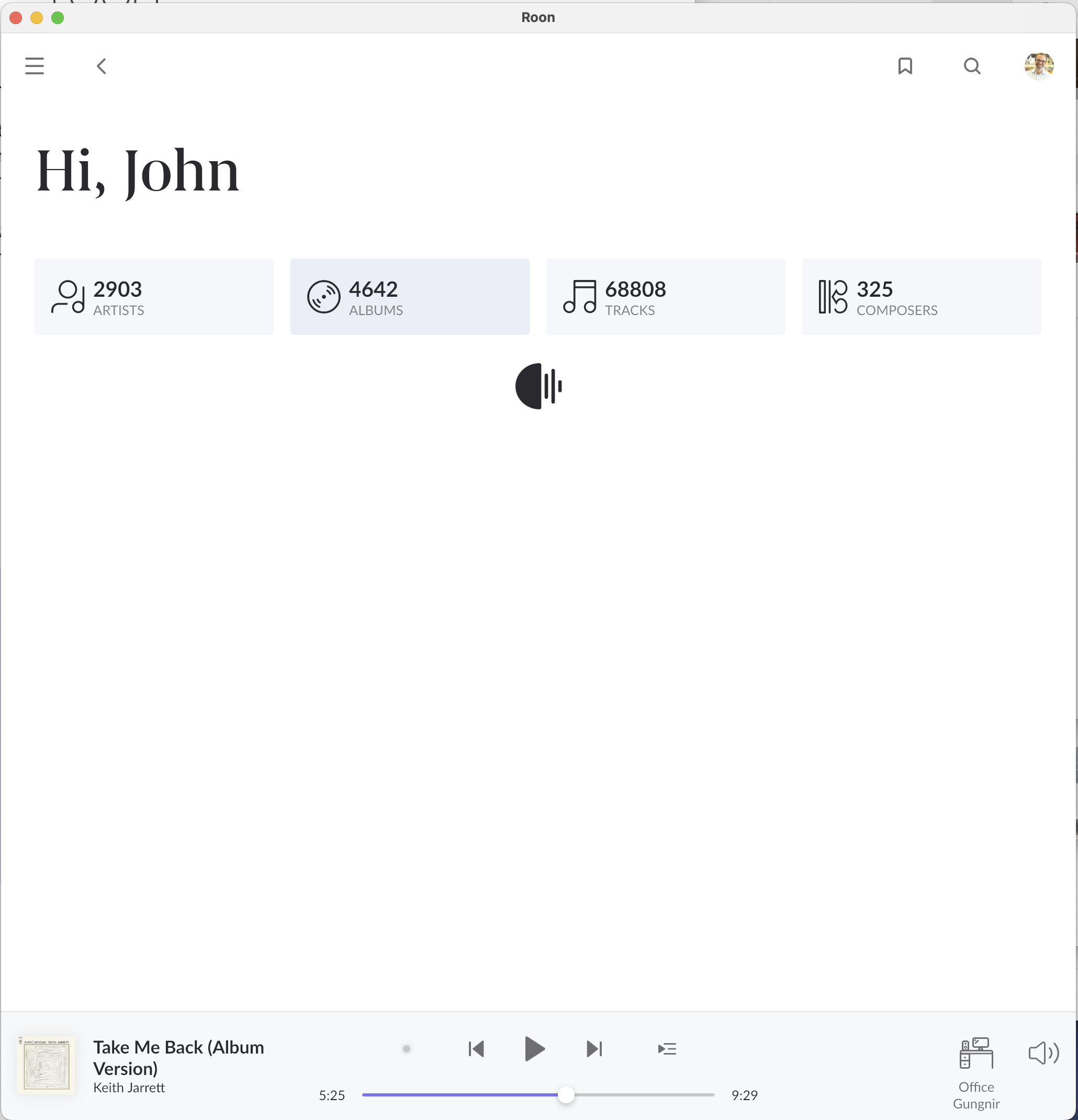This screenshot has width=1078, height=1120.
Task: Open the 68808 Tracks tile
Action: click(665, 297)
